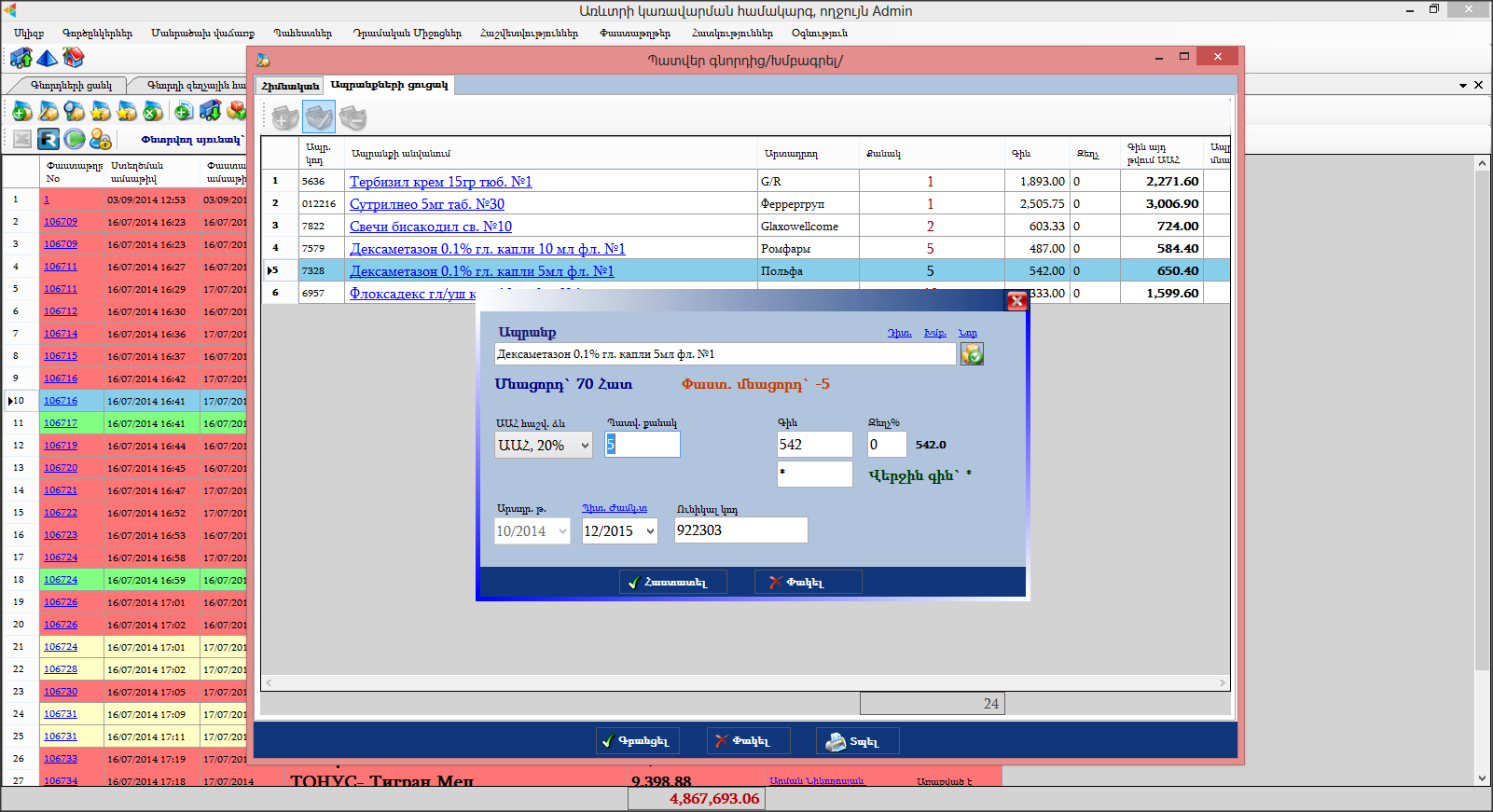Select the Ապրանքների ցուցակ tab
The image size is (1493, 812).
(389, 85)
